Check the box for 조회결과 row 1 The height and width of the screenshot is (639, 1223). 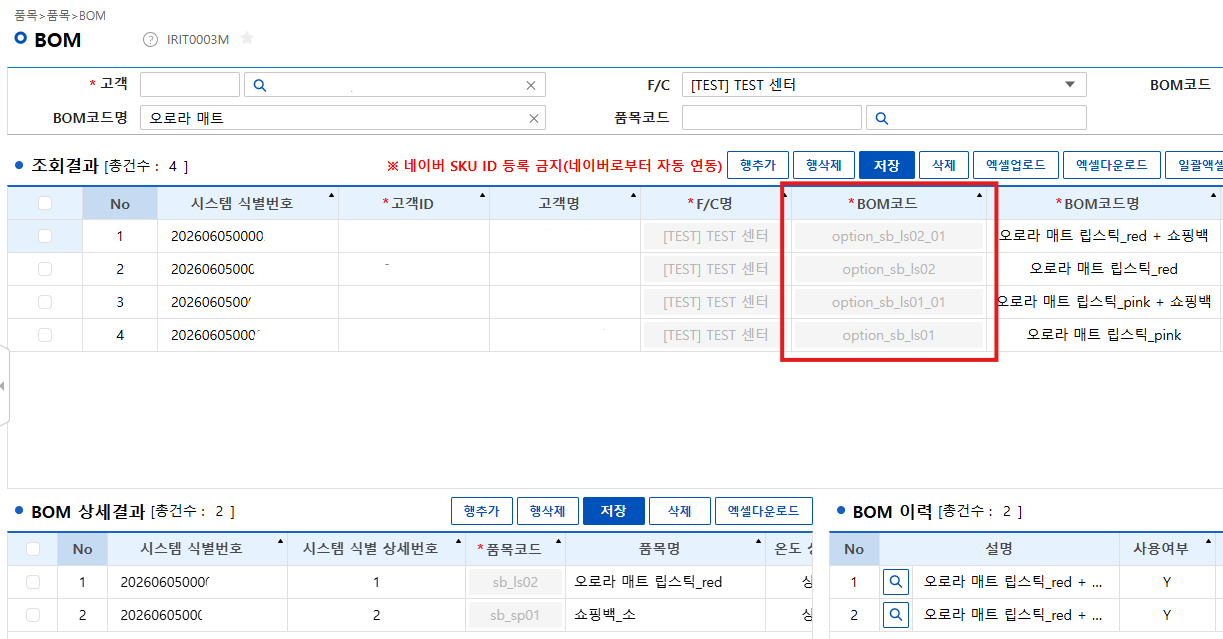(x=45, y=236)
